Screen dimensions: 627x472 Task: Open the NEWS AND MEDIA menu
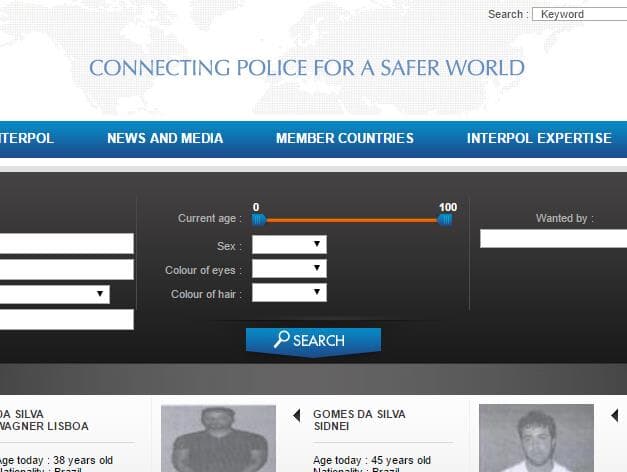tap(165, 138)
